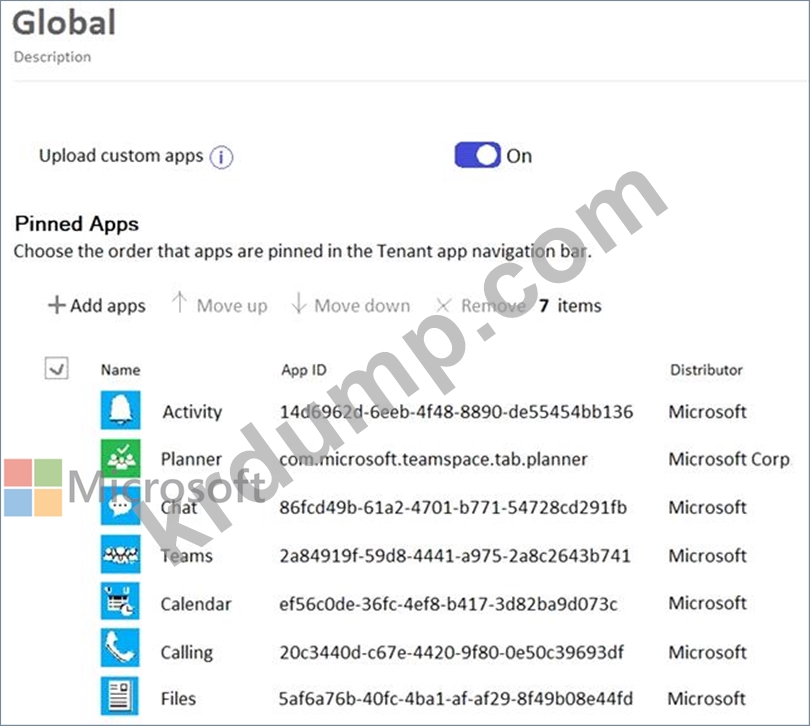The image size is (810, 726).
Task: Select the Files row name
Action: [x=178, y=698]
